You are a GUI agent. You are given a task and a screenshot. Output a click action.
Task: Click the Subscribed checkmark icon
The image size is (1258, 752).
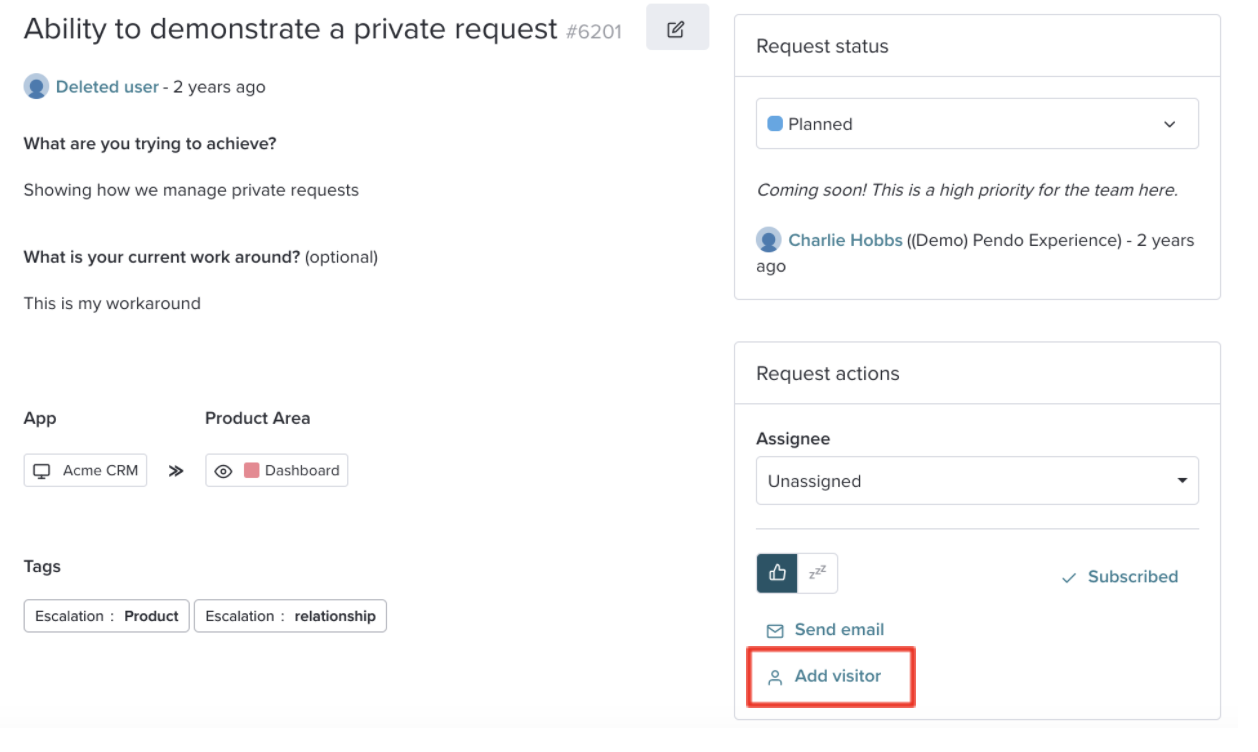coord(1069,578)
